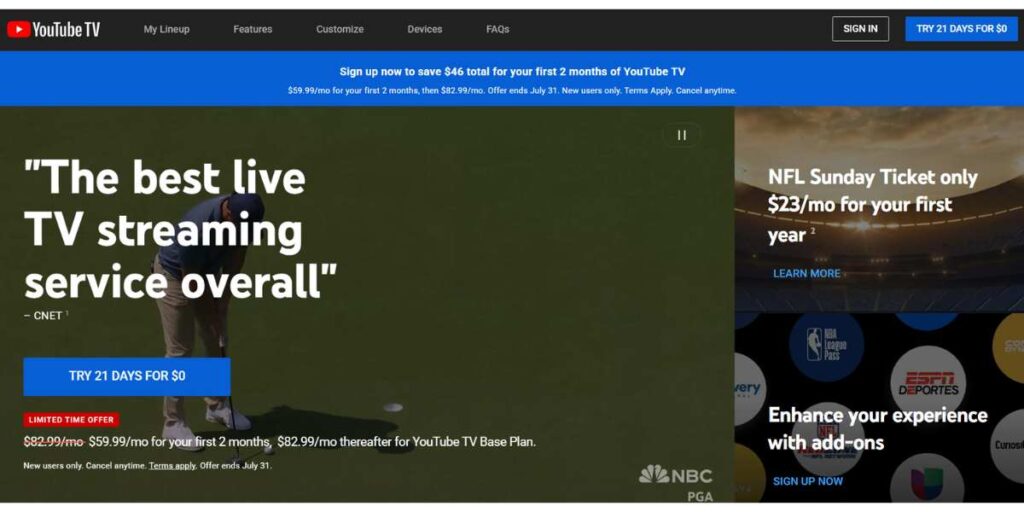Click the CNET quote attribution

pos(46,316)
